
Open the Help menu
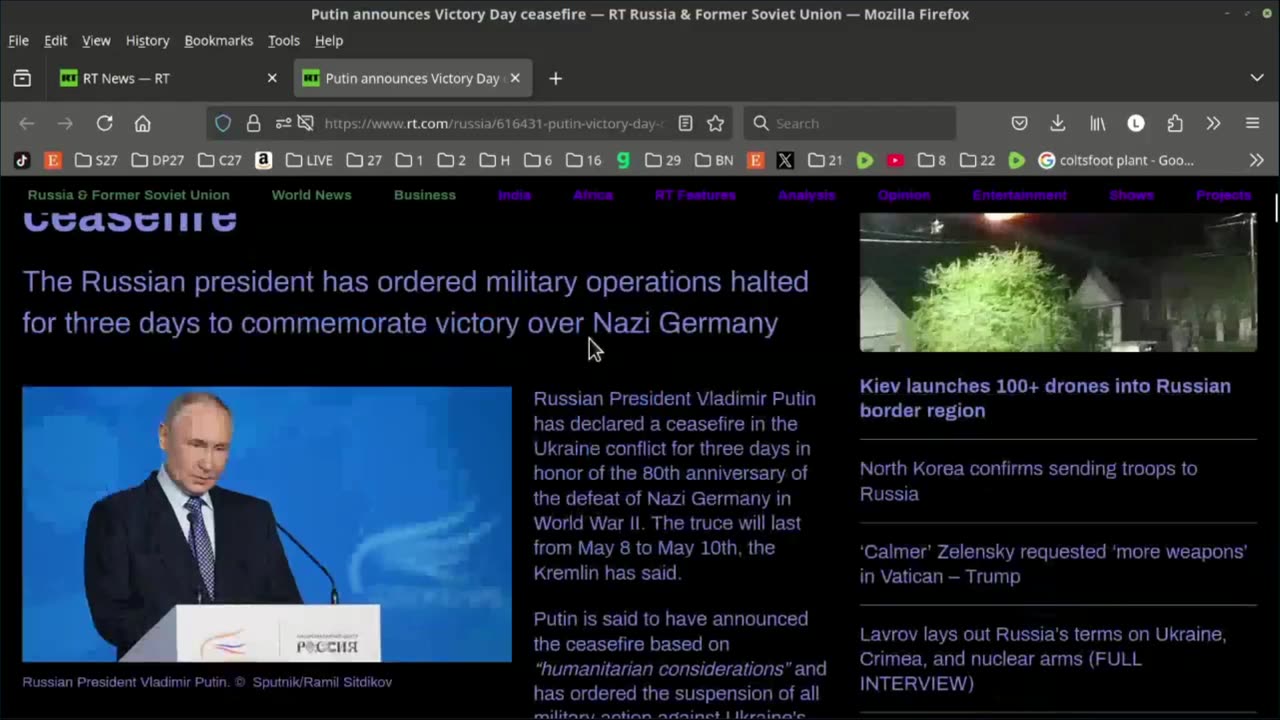pos(328,40)
